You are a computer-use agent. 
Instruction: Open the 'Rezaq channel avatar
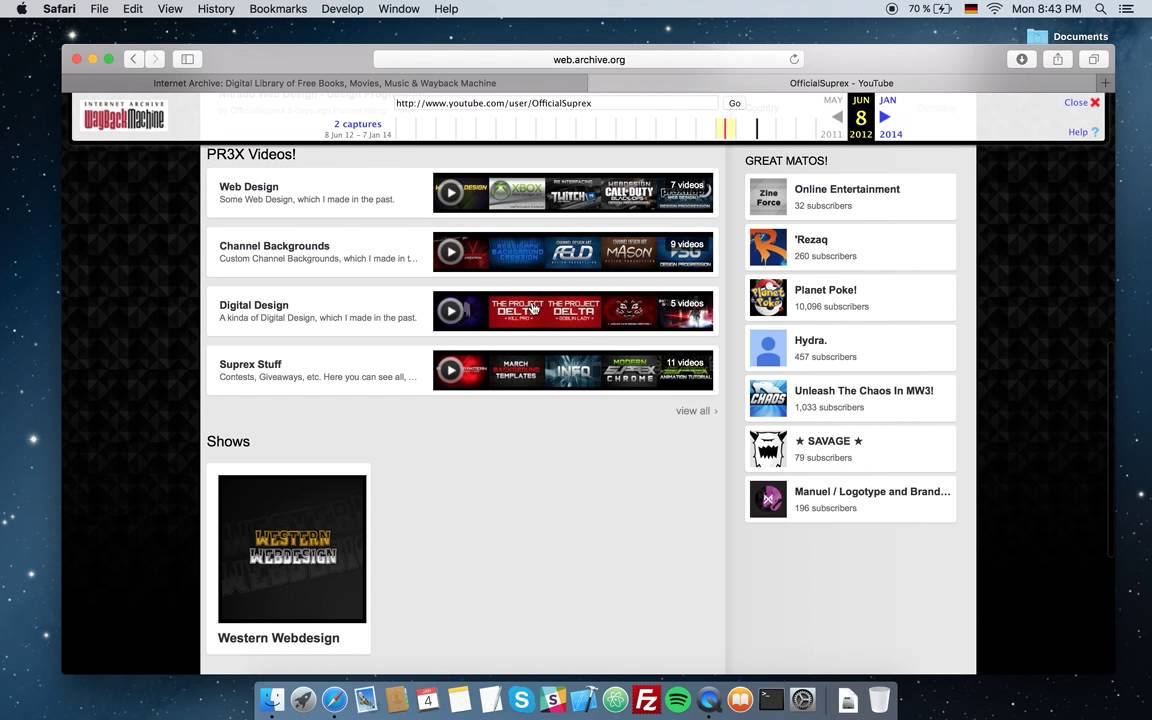coord(768,247)
